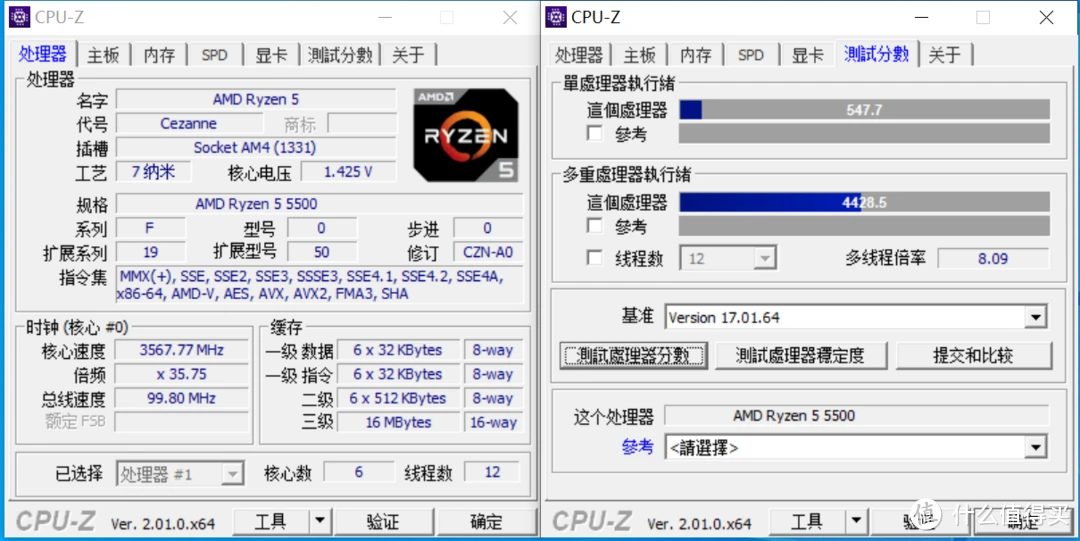Screen dimensions: 1080x541
Task: Open the 内存 tab in the left window
Action: pos(159,55)
